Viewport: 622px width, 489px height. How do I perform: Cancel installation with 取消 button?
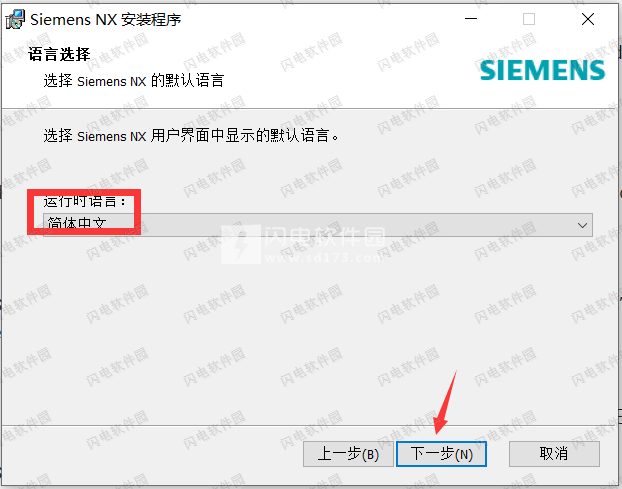click(554, 454)
